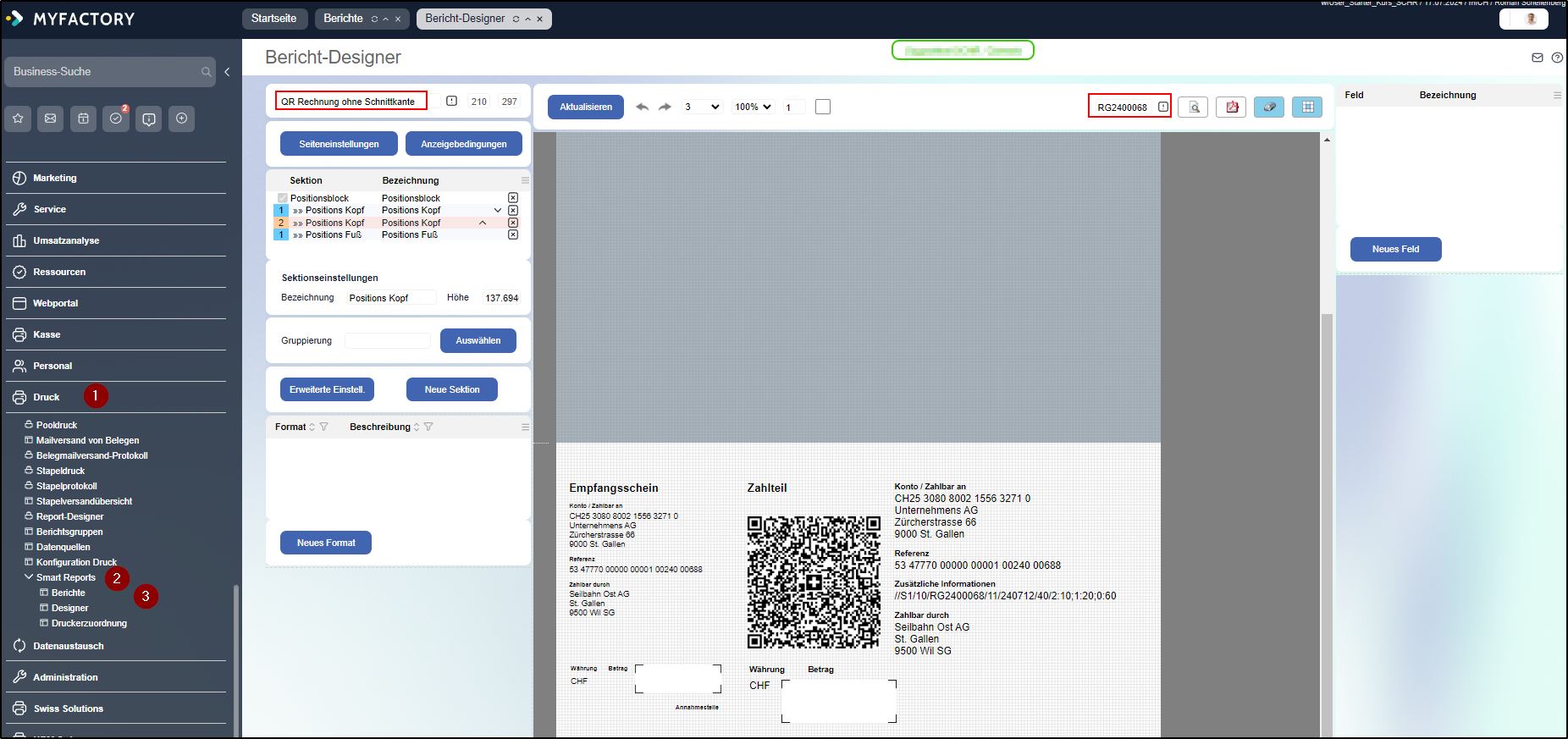Click the info icon next to RG2400068
This screenshot has height=739, width=1568.
(x=1163, y=107)
